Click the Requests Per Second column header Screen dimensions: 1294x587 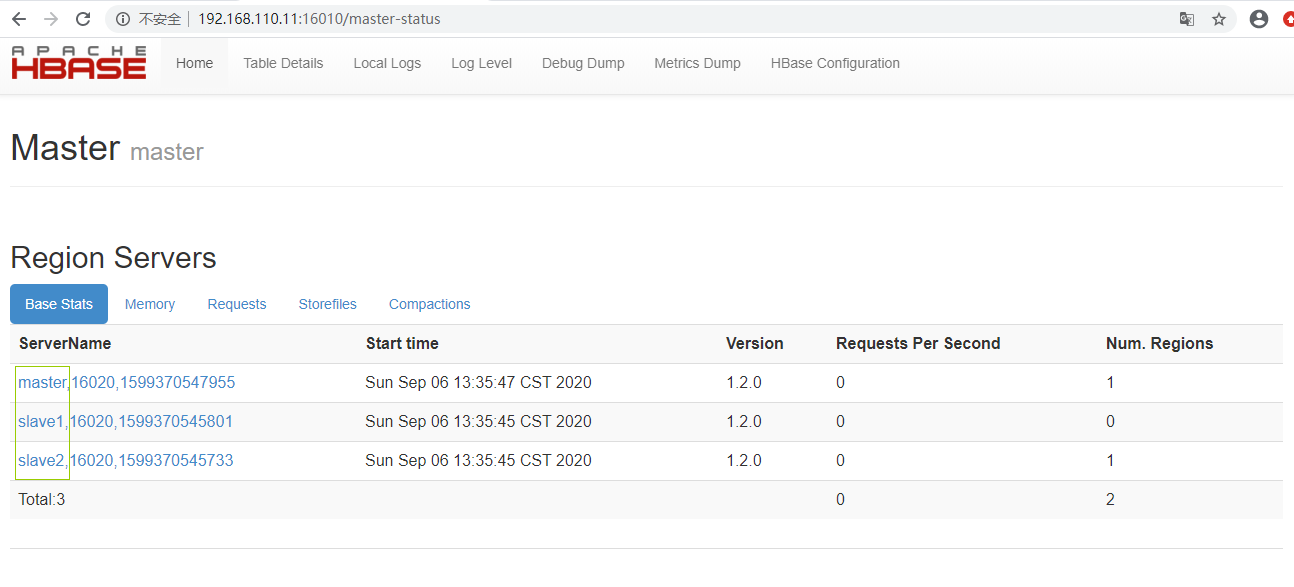pyautogui.click(x=918, y=343)
